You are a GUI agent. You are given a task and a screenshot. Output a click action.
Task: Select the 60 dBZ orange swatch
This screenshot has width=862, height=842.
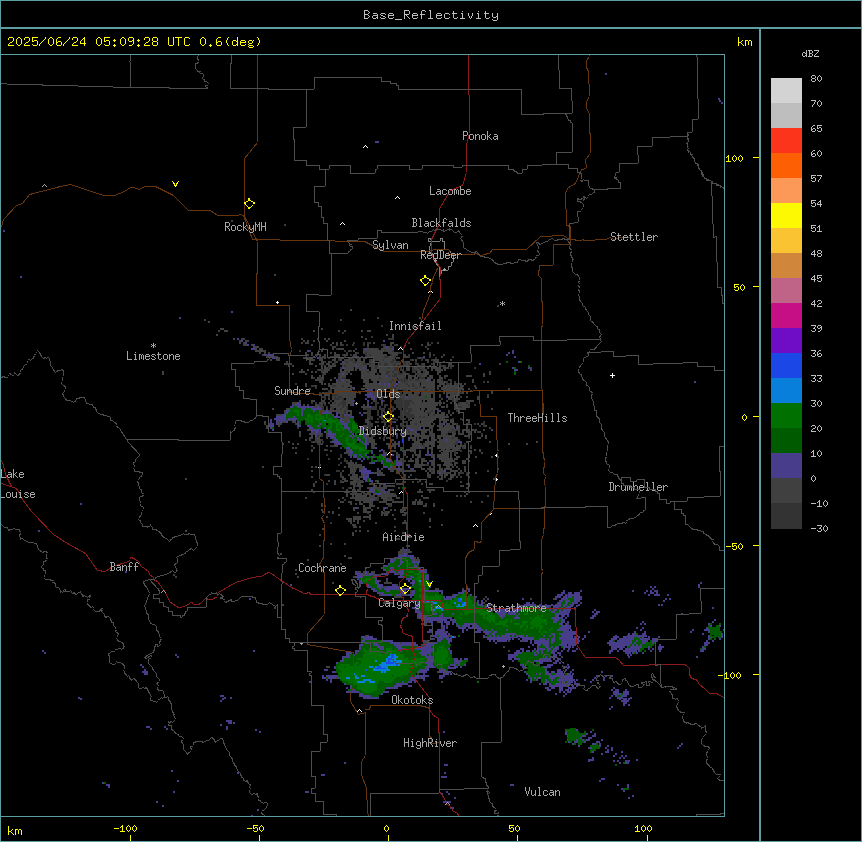tap(786, 165)
